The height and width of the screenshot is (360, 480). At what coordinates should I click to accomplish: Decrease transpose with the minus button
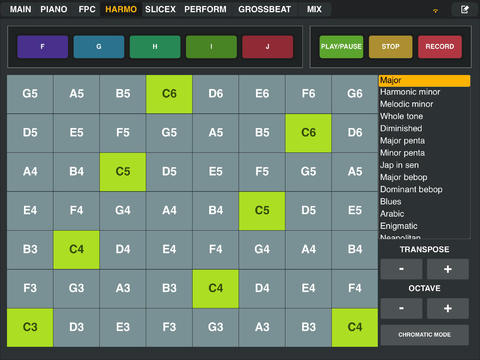(402, 269)
